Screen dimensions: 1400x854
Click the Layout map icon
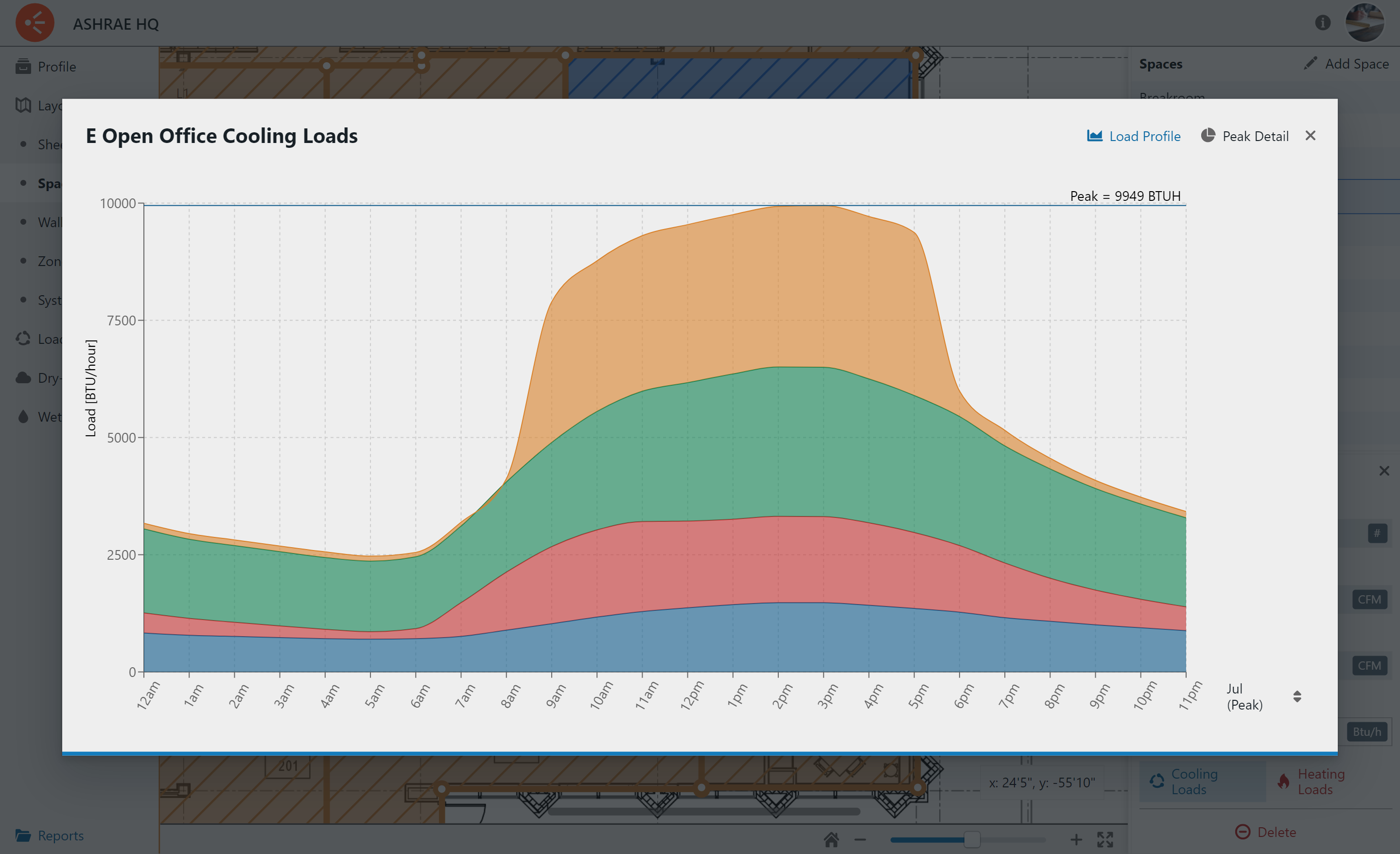click(x=23, y=105)
